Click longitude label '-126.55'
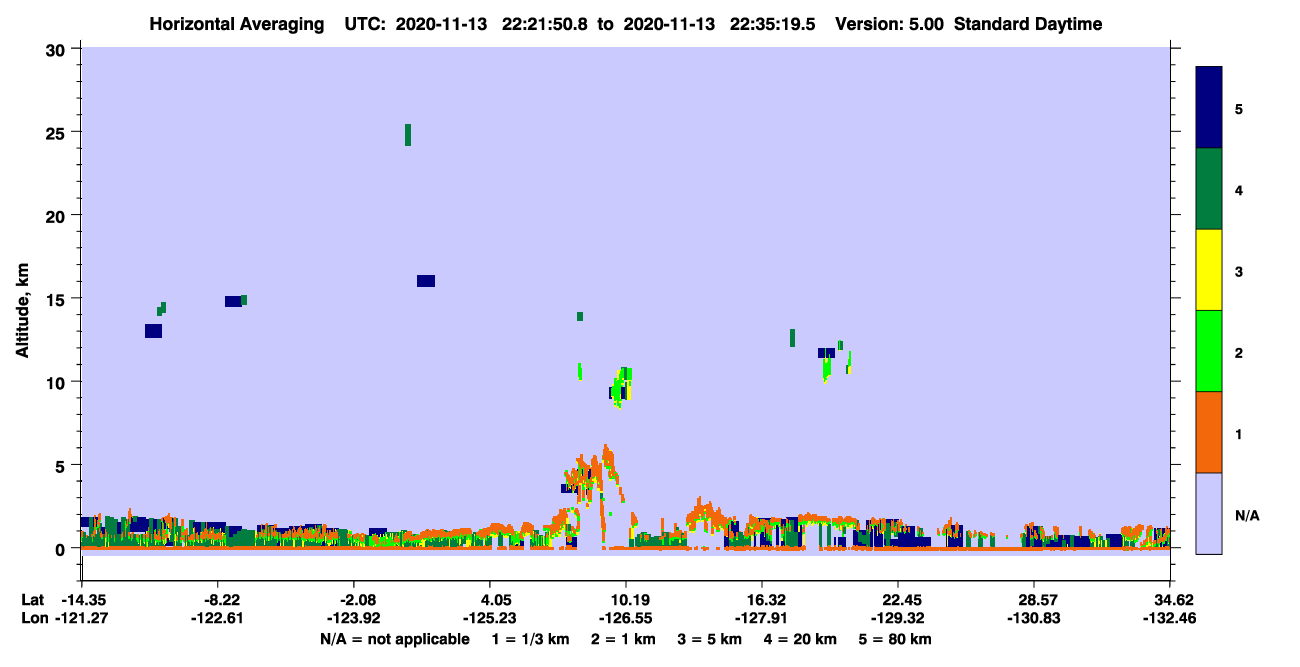Screen dimensions: 1300x667 tap(626, 618)
